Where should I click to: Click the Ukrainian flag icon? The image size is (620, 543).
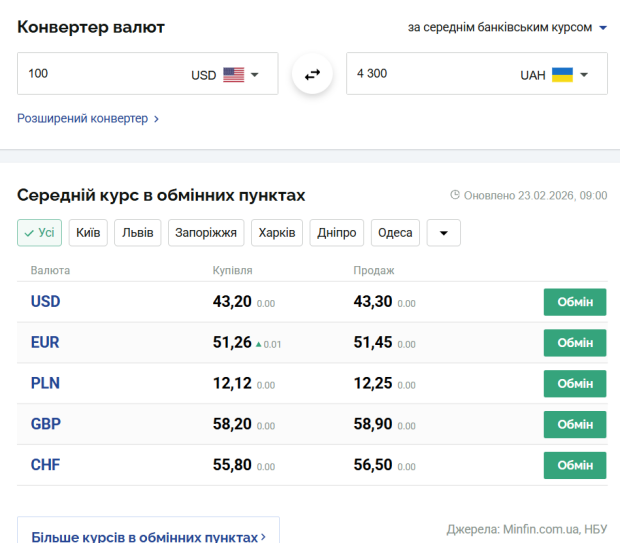pyautogui.click(x=562, y=74)
